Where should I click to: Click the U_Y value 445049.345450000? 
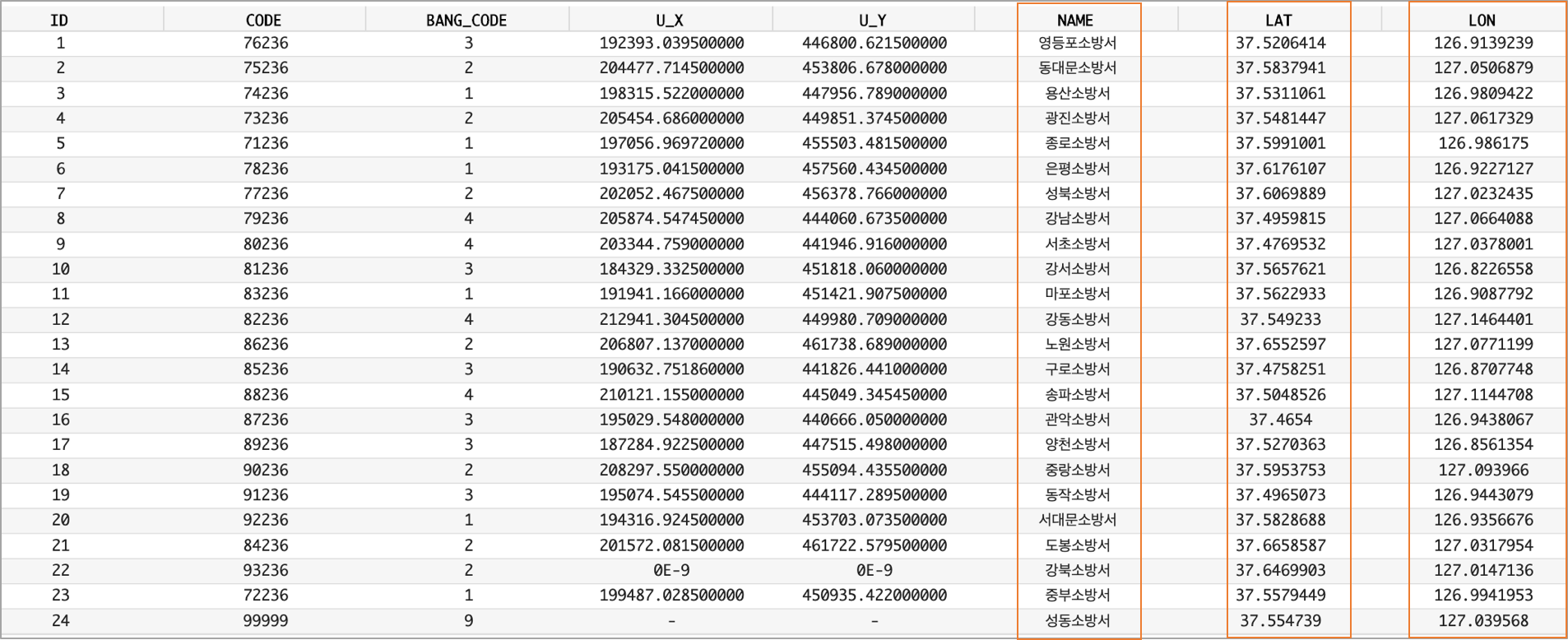(x=874, y=394)
